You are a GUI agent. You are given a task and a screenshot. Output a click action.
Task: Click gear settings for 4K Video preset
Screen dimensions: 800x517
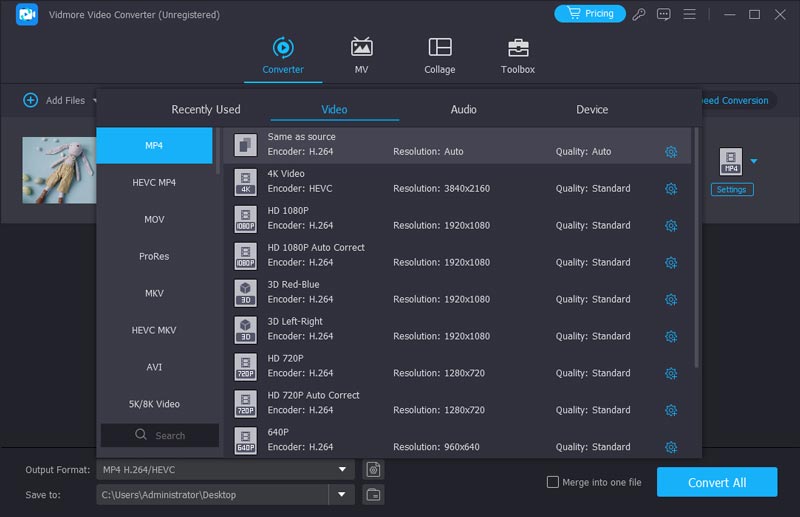(671, 189)
